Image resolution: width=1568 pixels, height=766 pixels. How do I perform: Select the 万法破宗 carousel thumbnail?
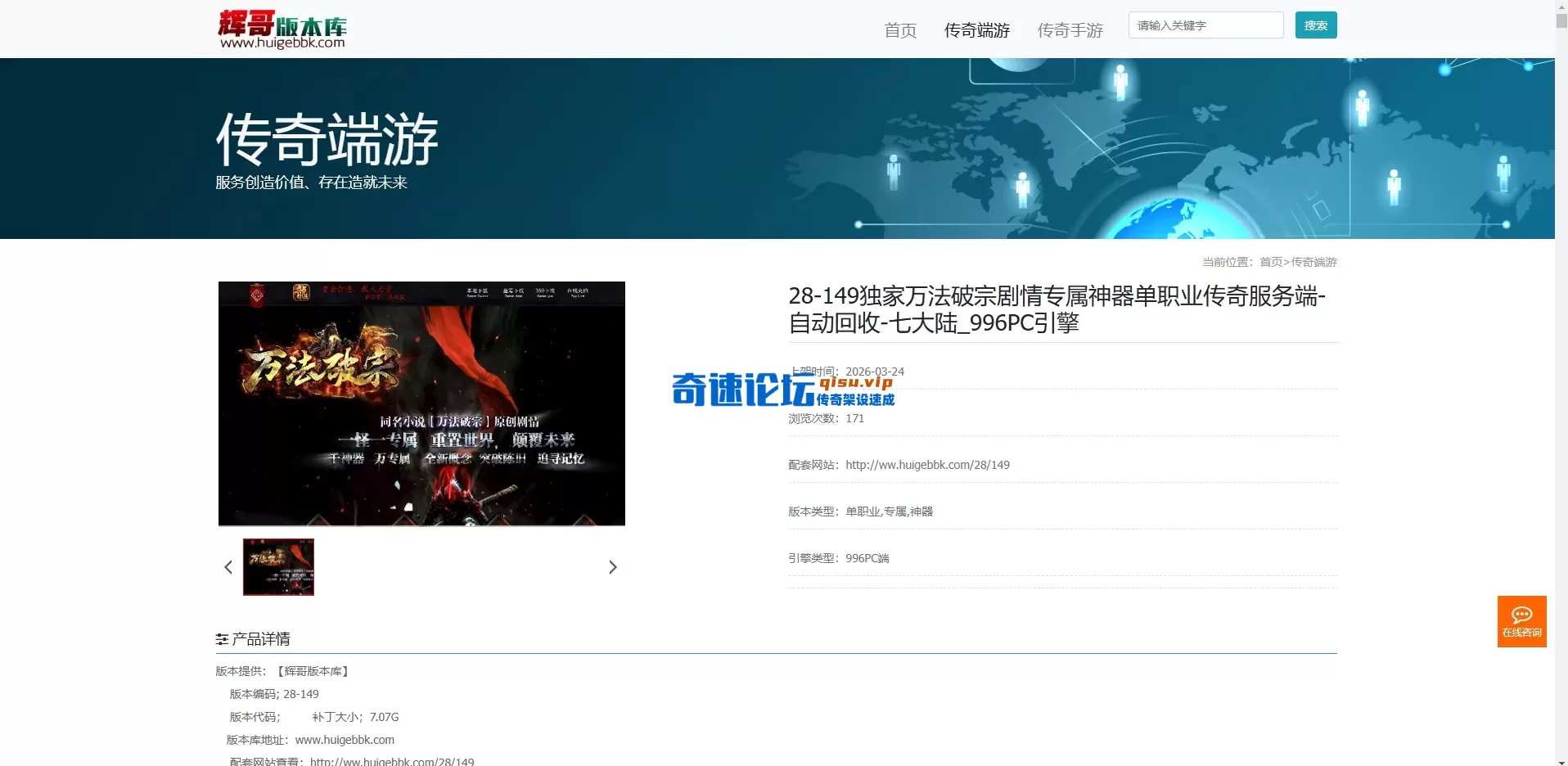click(x=278, y=566)
